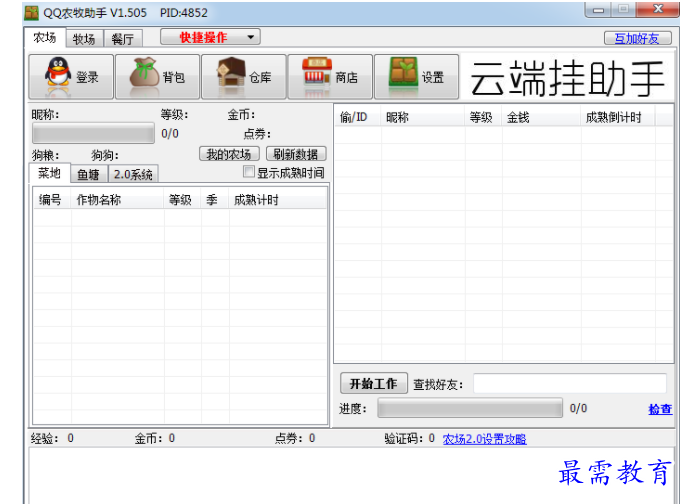This screenshot has height=504, width=680.
Task: Click the crop list 等级 column header
Action: tap(182, 200)
